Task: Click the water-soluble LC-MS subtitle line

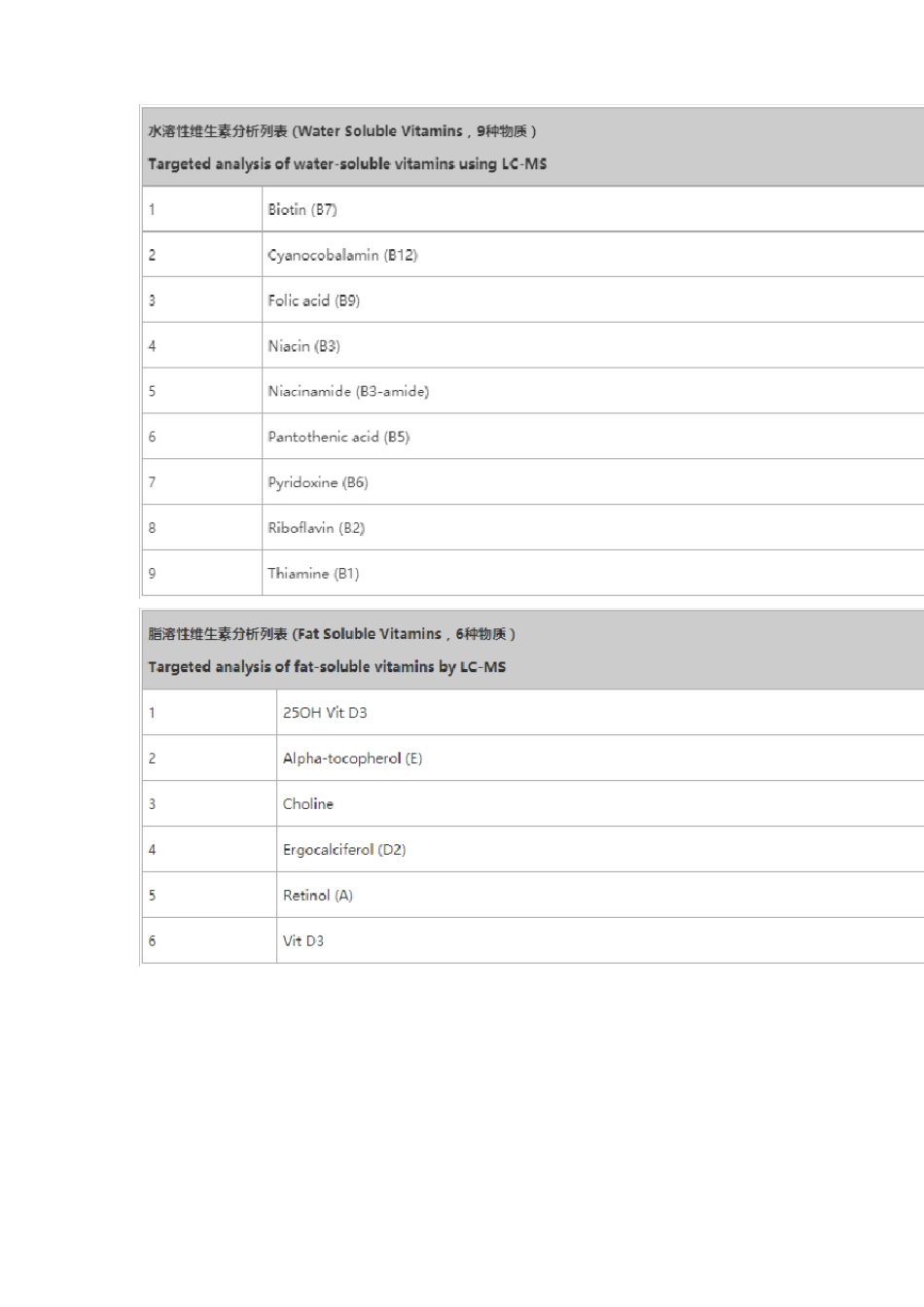Action: point(347,164)
